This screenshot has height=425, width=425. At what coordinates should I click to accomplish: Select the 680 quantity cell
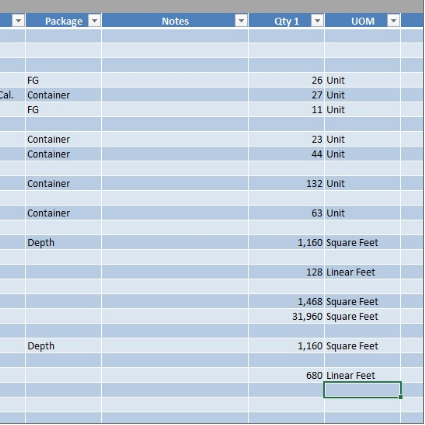[286, 375]
